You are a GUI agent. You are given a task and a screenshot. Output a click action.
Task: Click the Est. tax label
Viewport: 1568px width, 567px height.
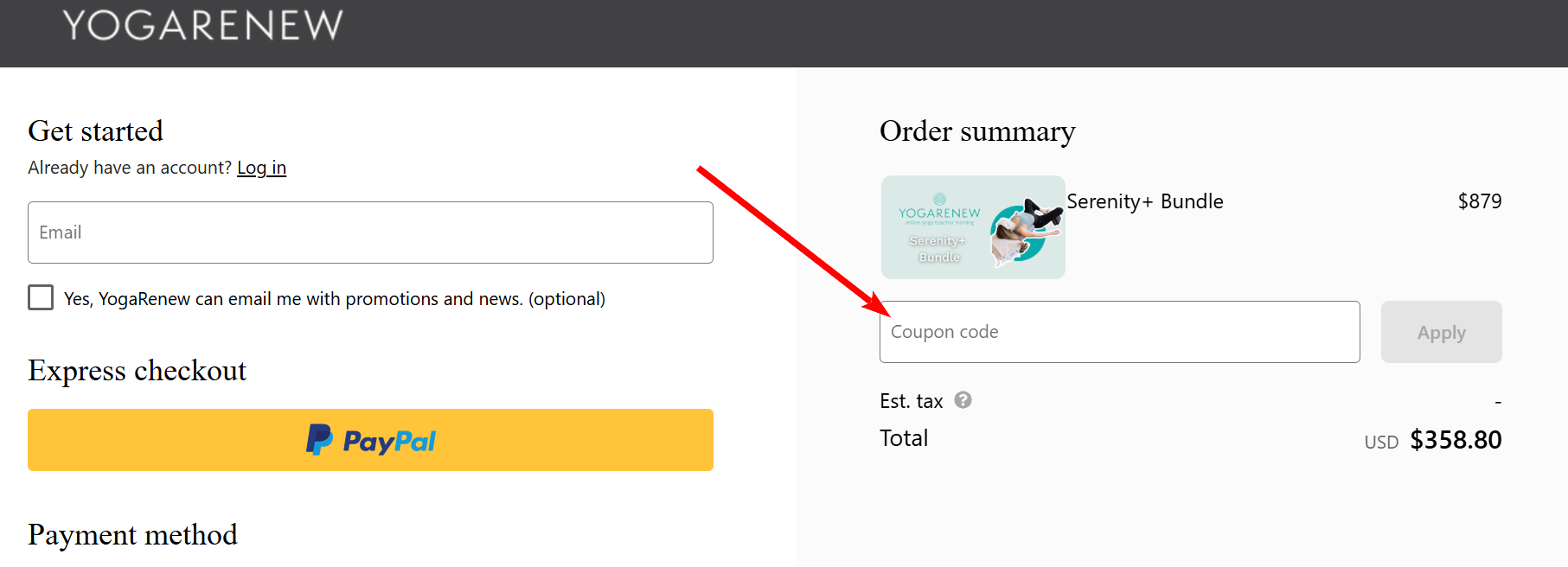911,400
